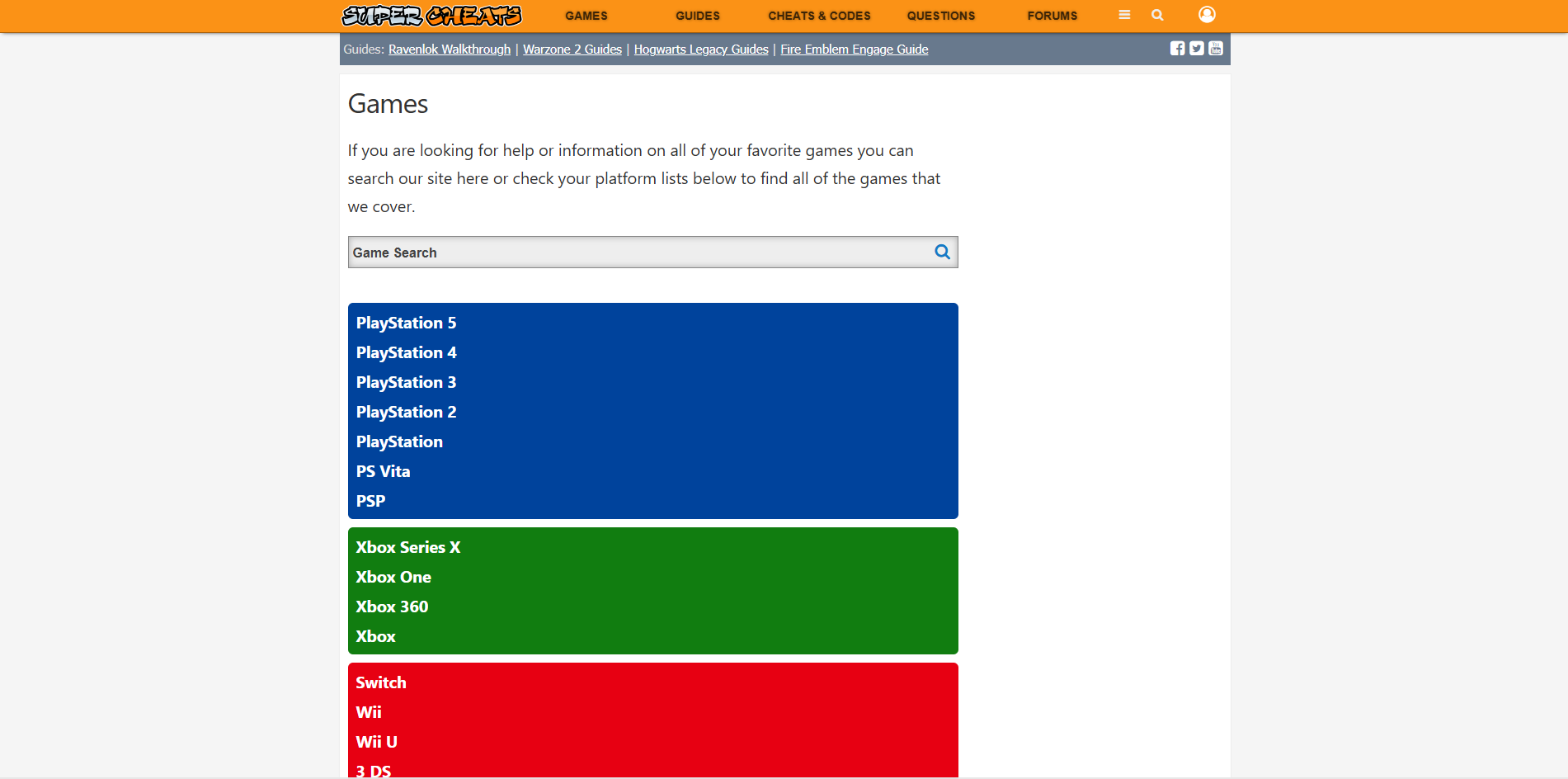Open the Guides menu
The width and height of the screenshot is (1568, 779).
pos(698,16)
